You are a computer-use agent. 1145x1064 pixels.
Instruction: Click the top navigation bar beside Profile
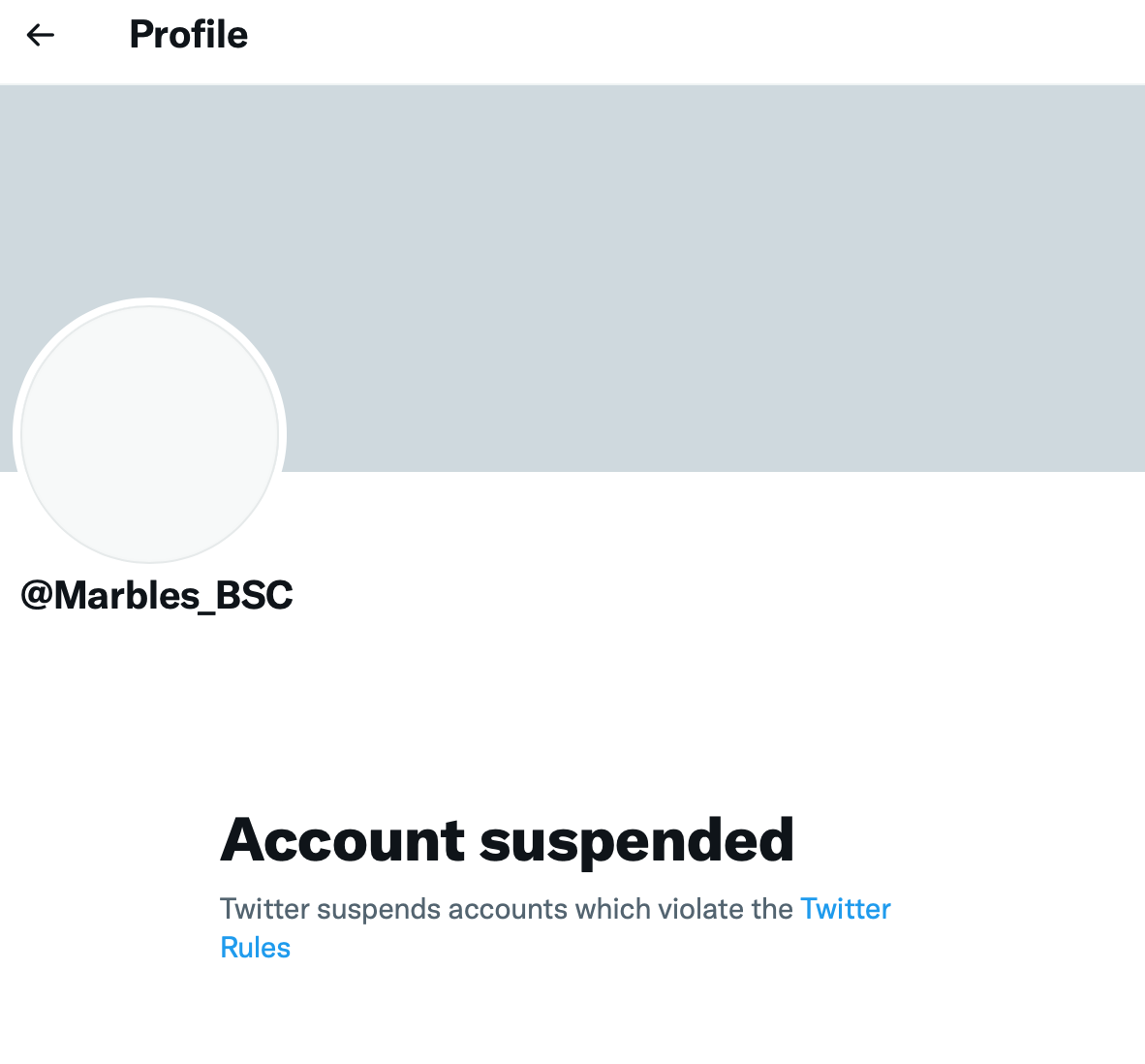tap(694, 42)
